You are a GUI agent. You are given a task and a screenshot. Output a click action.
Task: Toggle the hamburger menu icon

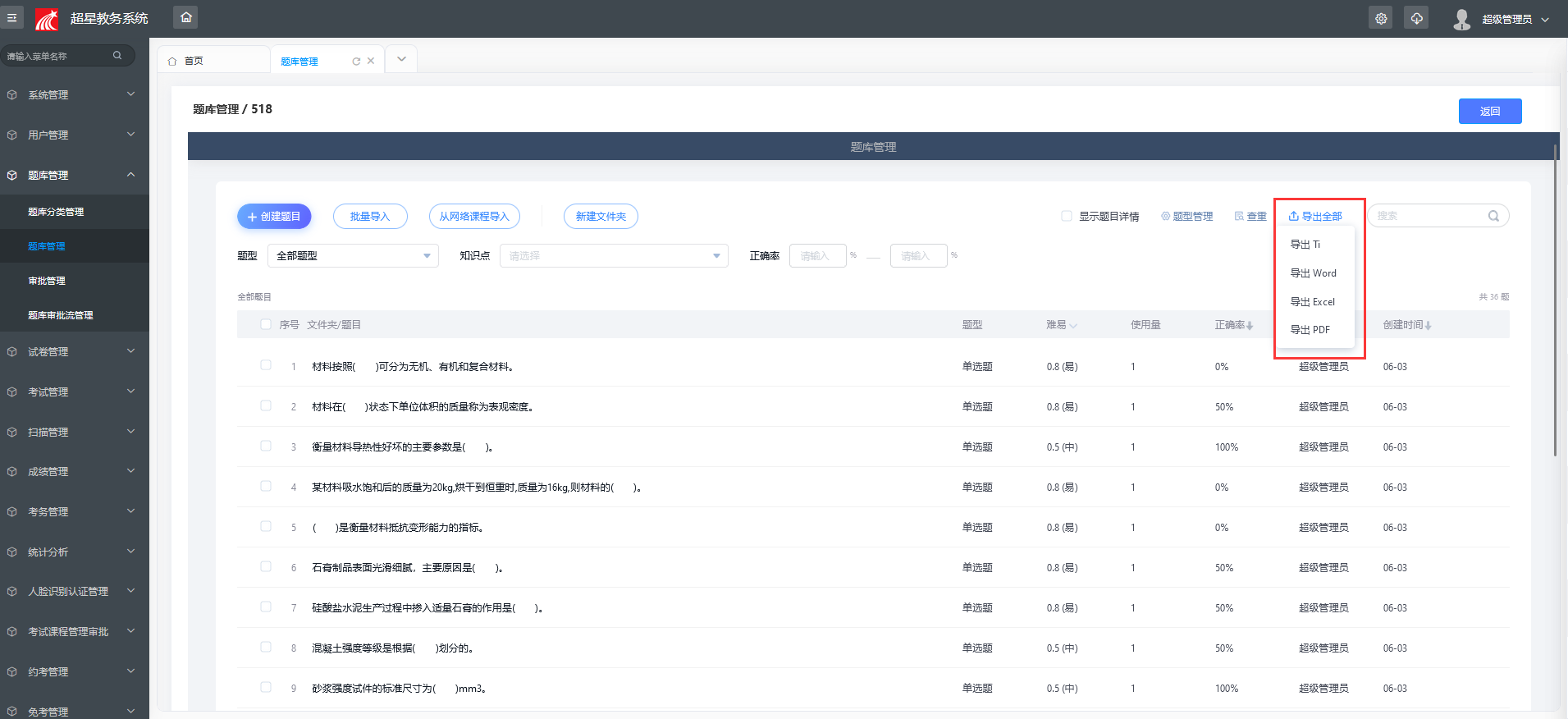11,17
